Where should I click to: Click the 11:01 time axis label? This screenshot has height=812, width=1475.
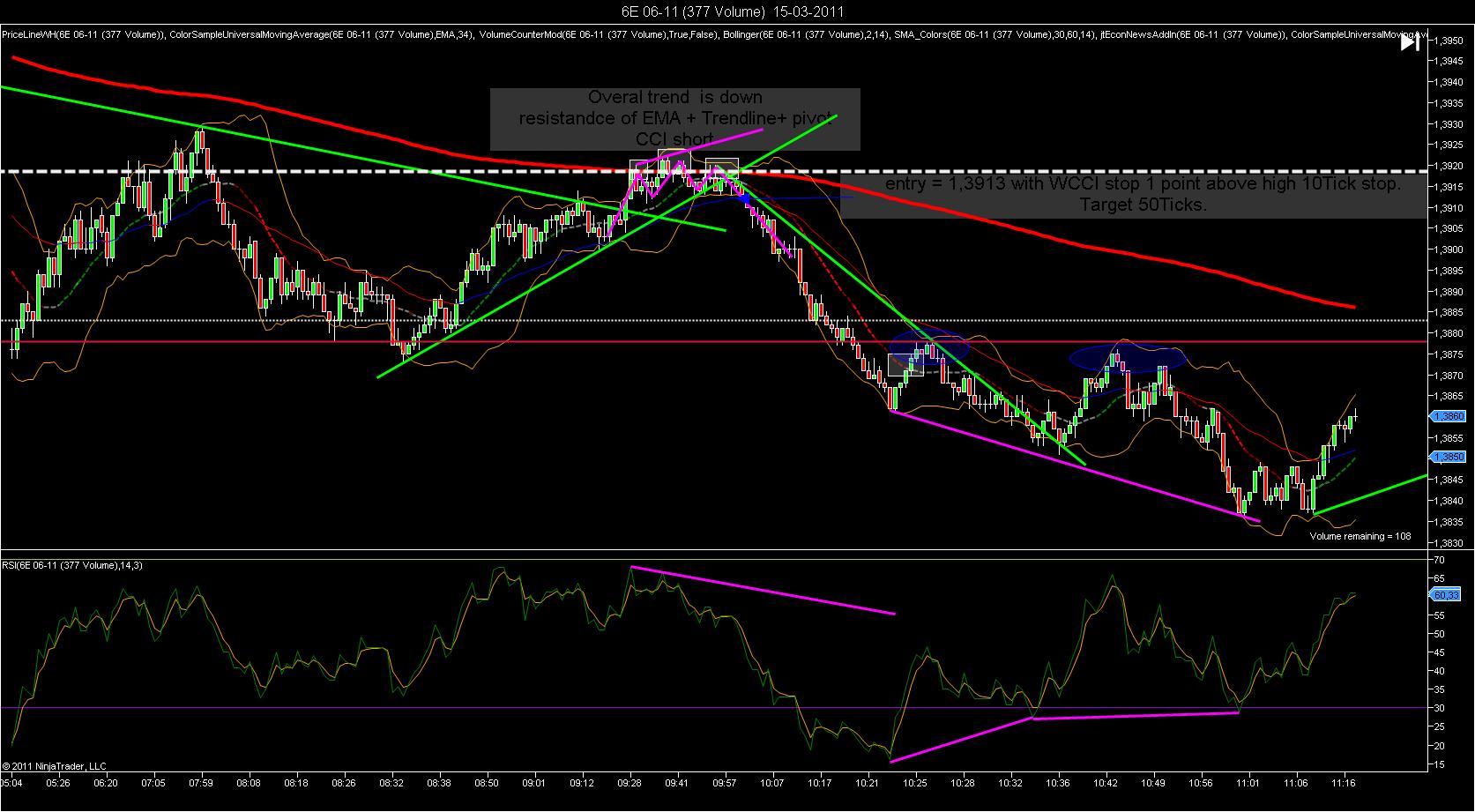[1248, 782]
